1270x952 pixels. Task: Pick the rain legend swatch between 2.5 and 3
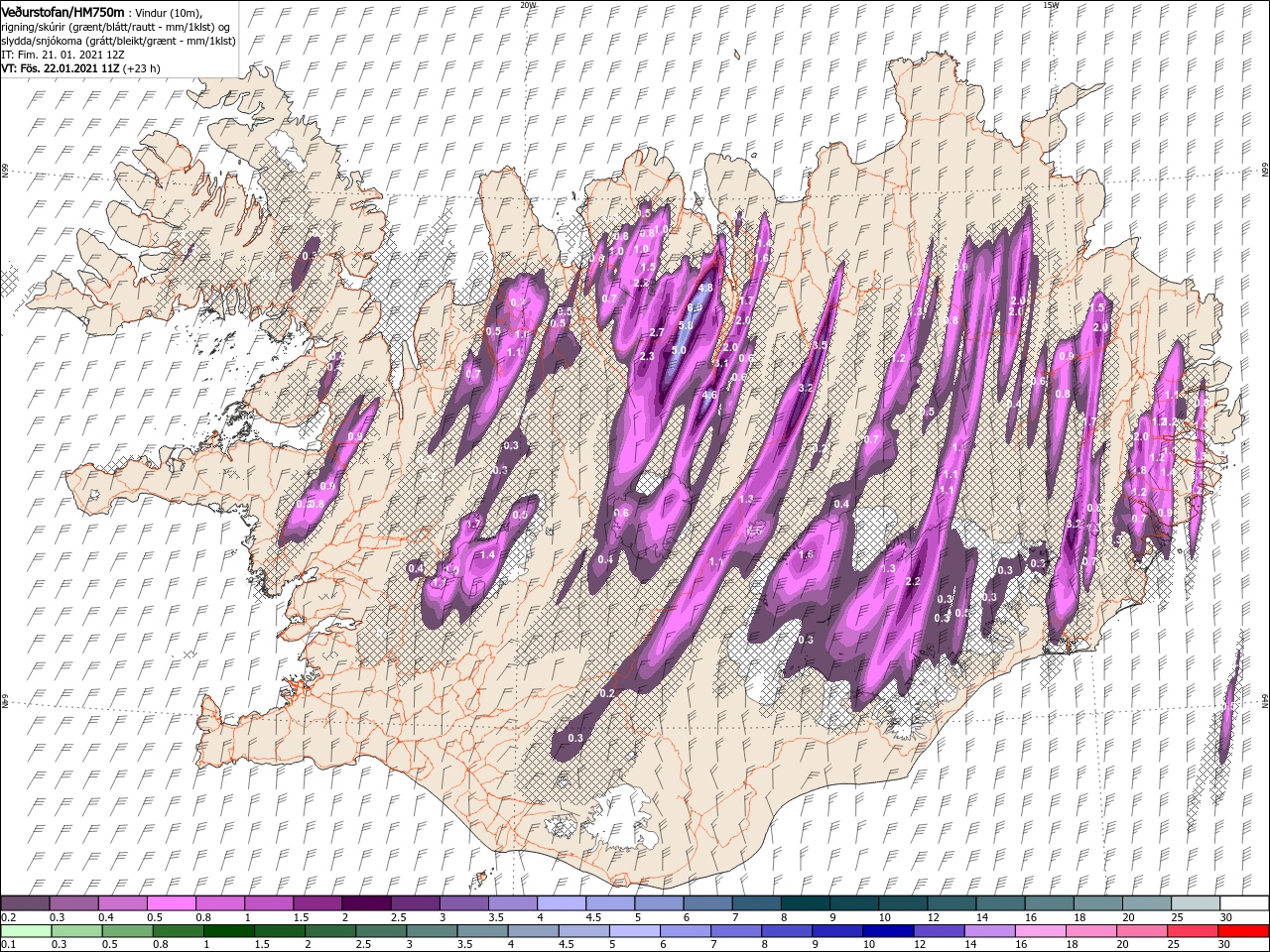[381, 931]
